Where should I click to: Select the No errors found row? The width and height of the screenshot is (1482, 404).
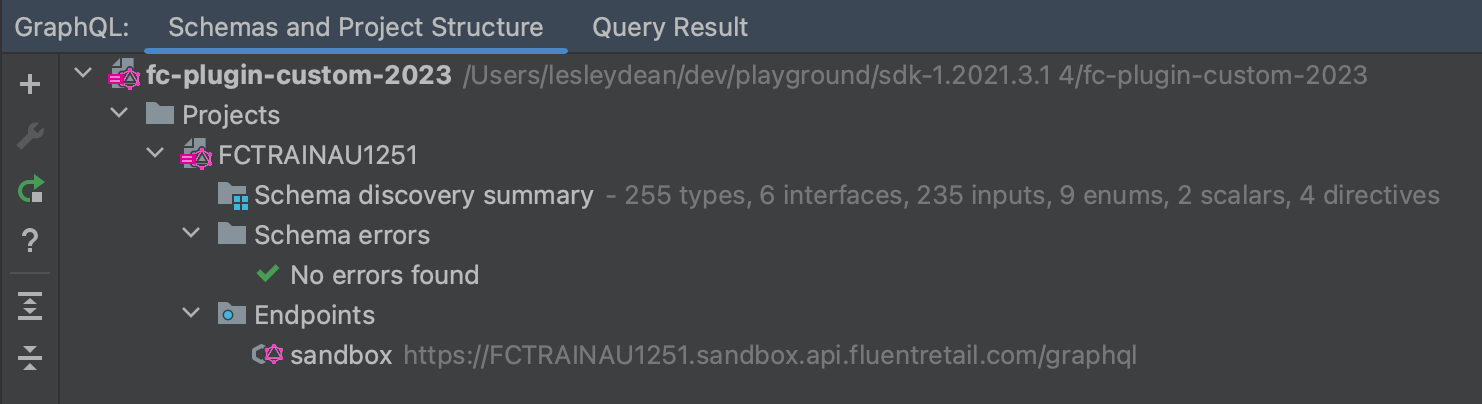click(384, 275)
